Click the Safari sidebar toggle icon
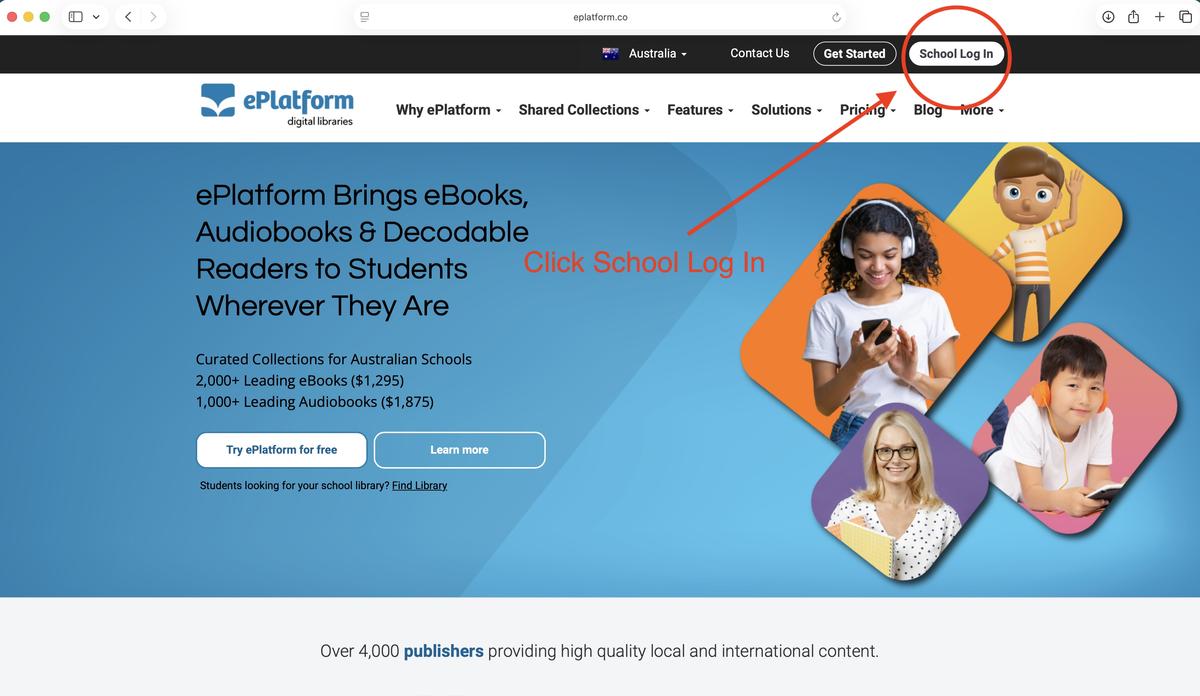This screenshot has width=1200, height=696. pos(76,17)
